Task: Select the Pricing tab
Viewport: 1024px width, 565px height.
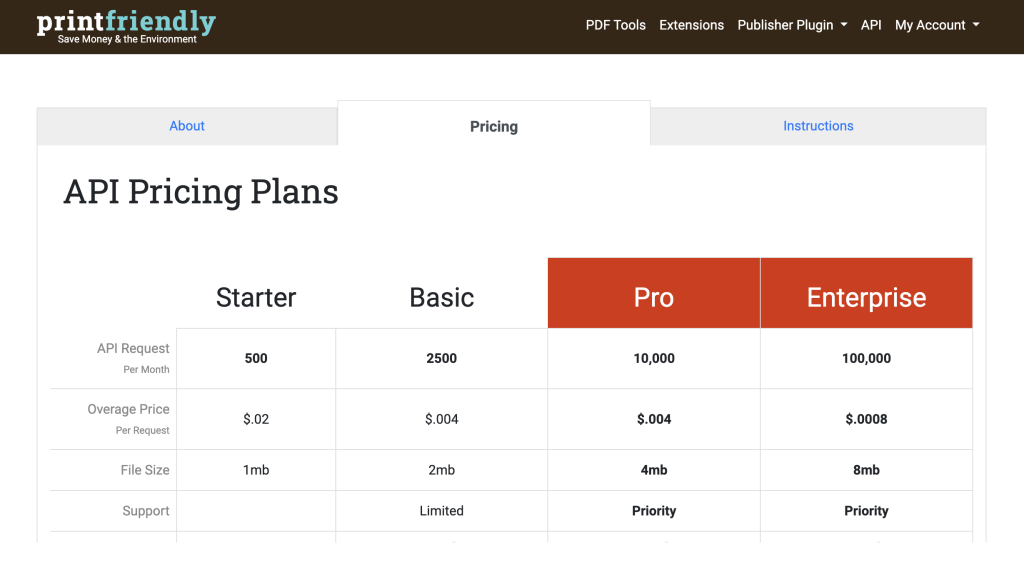Action: coord(494,126)
